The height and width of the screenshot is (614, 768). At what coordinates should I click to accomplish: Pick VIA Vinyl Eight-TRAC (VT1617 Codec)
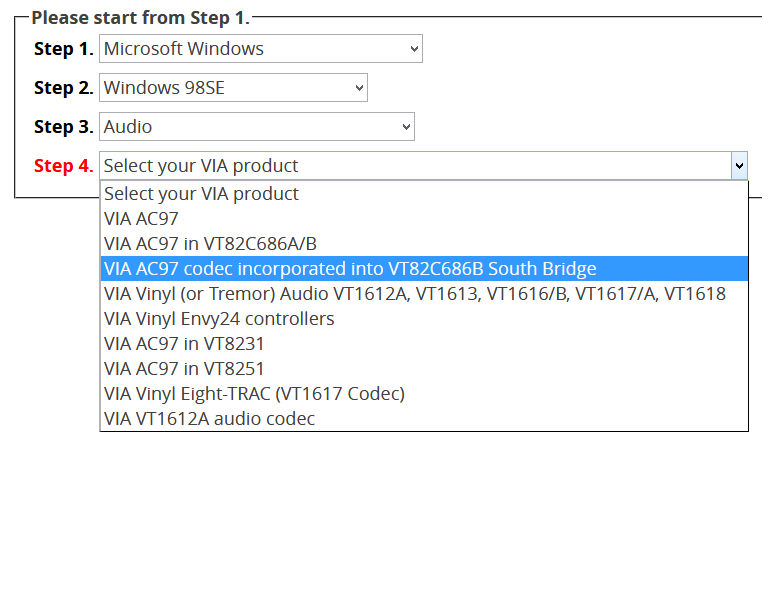[254, 394]
